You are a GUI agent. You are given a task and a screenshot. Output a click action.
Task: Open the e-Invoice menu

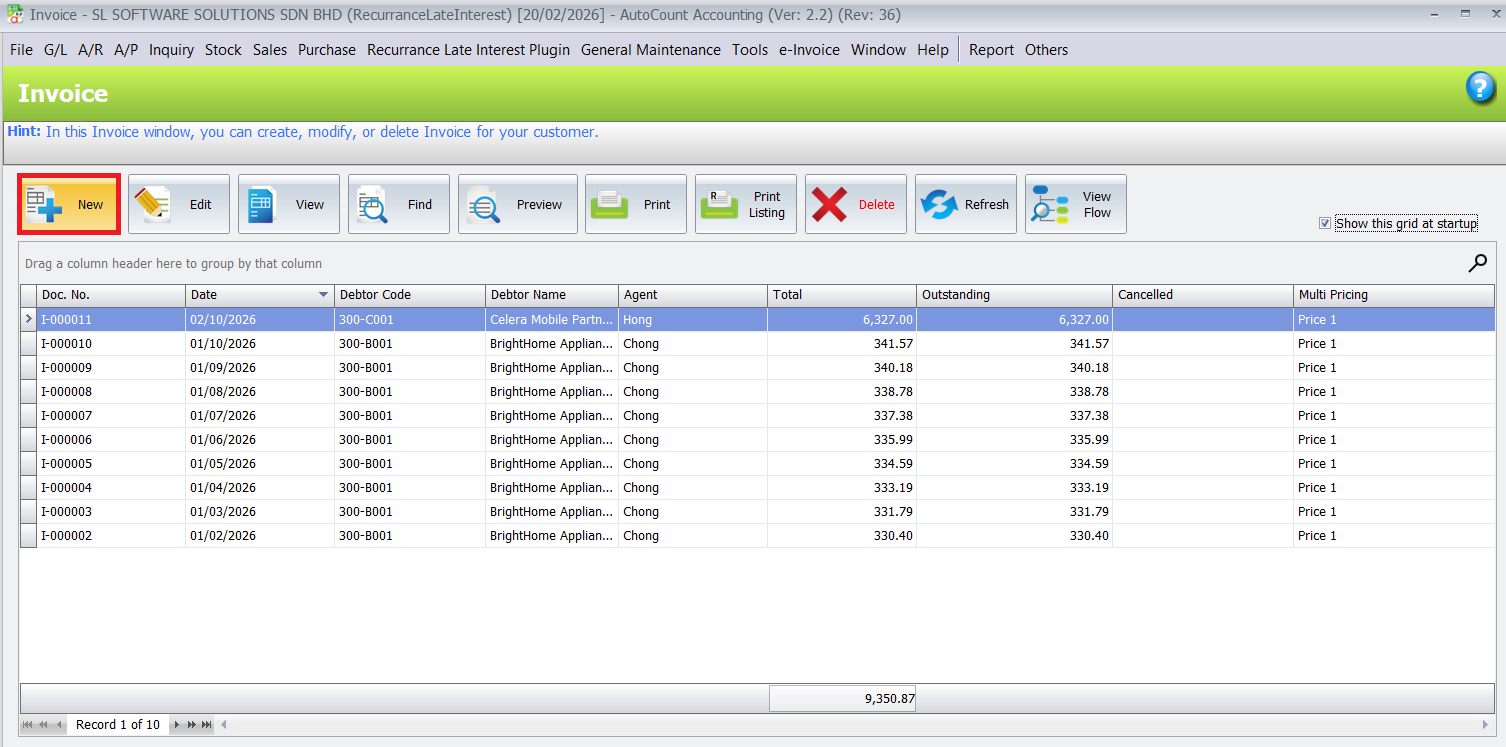[809, 50]
